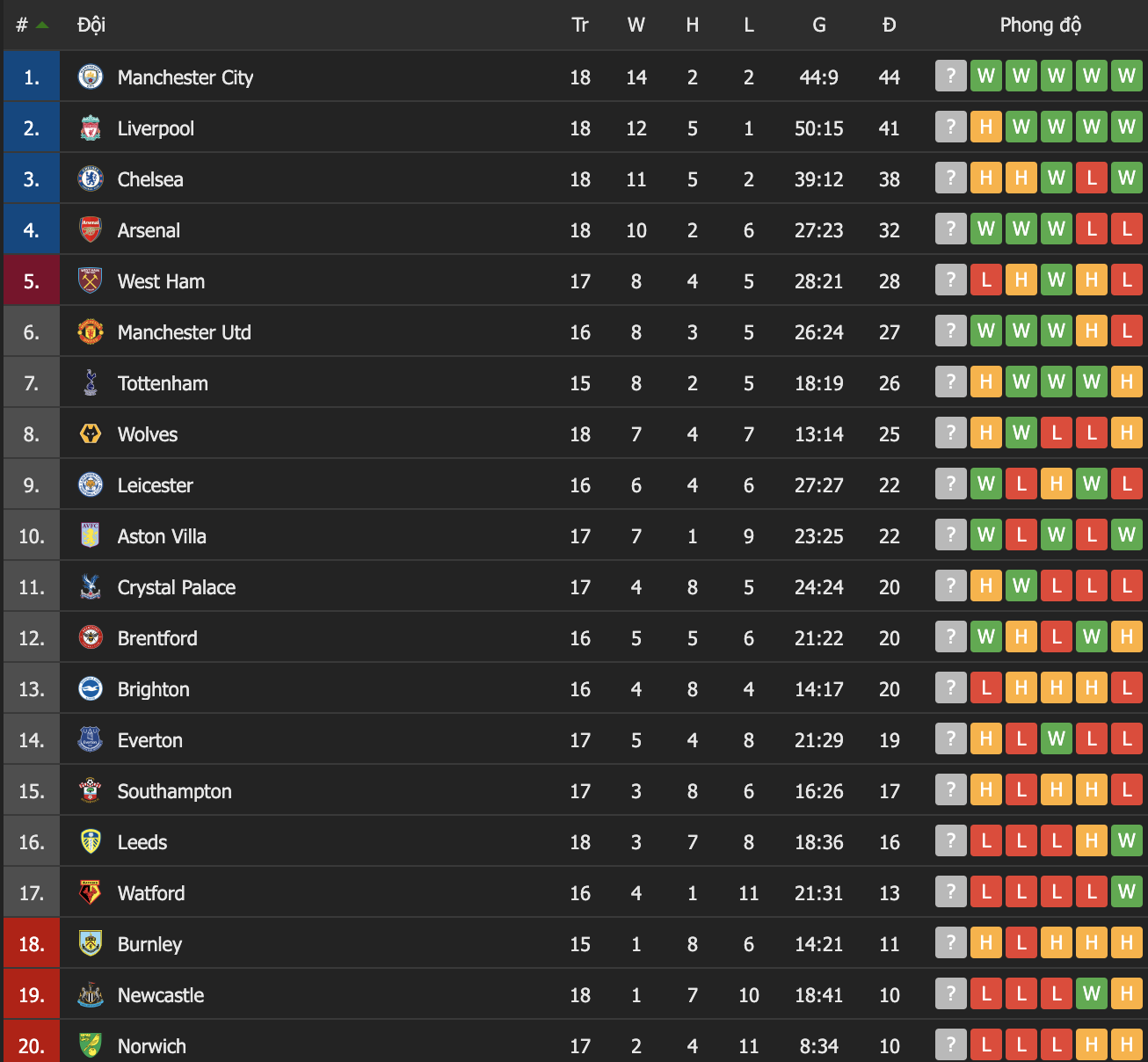The image size is (1148, 1062).
Task: Sort table by the # rank arrow
Action: (41, 25)
